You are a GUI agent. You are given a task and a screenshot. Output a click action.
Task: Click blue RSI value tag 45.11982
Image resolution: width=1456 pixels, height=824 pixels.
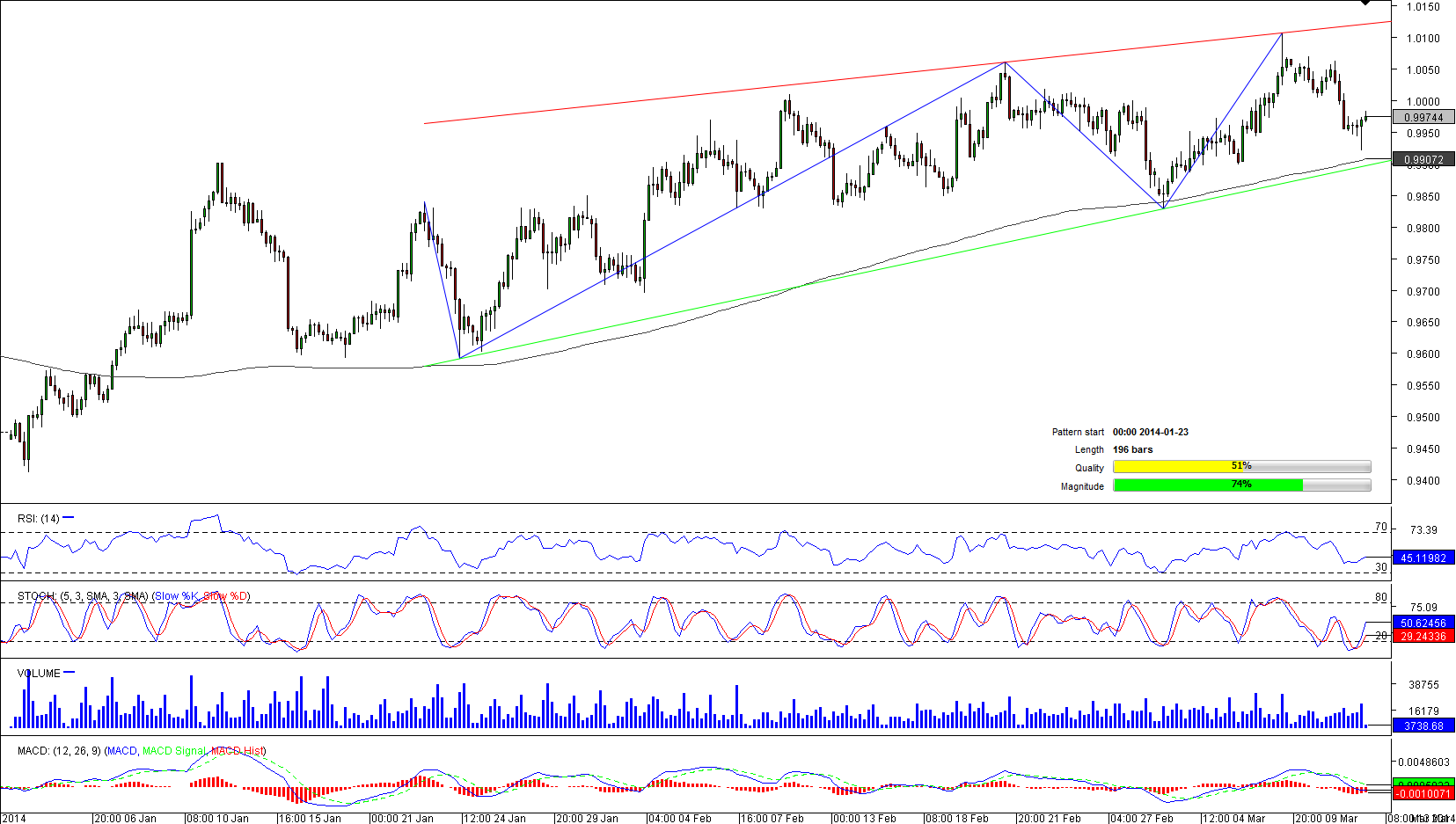pyautogui.click(x=1423, y=558)
